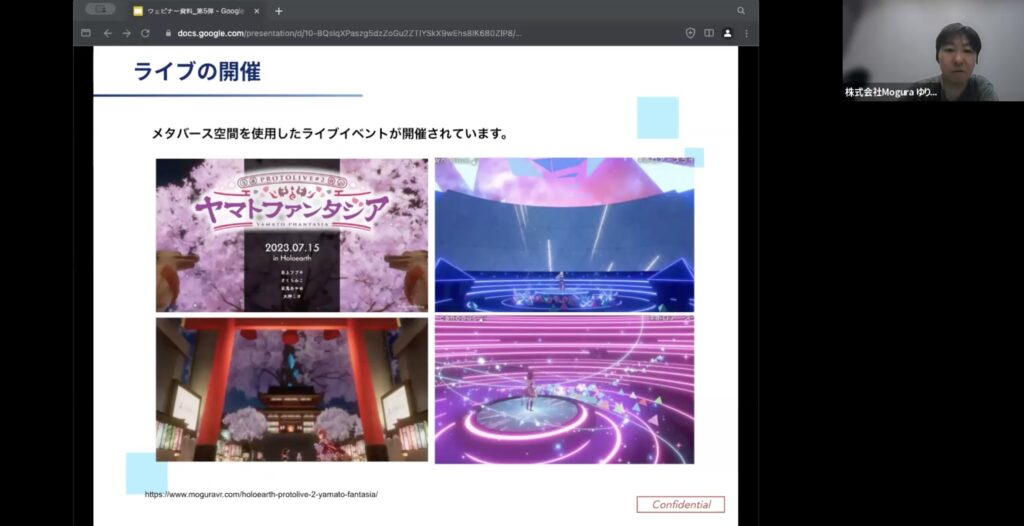Reload the page with the refresh icon
The image size is (1024, 526).
point(146,33)
